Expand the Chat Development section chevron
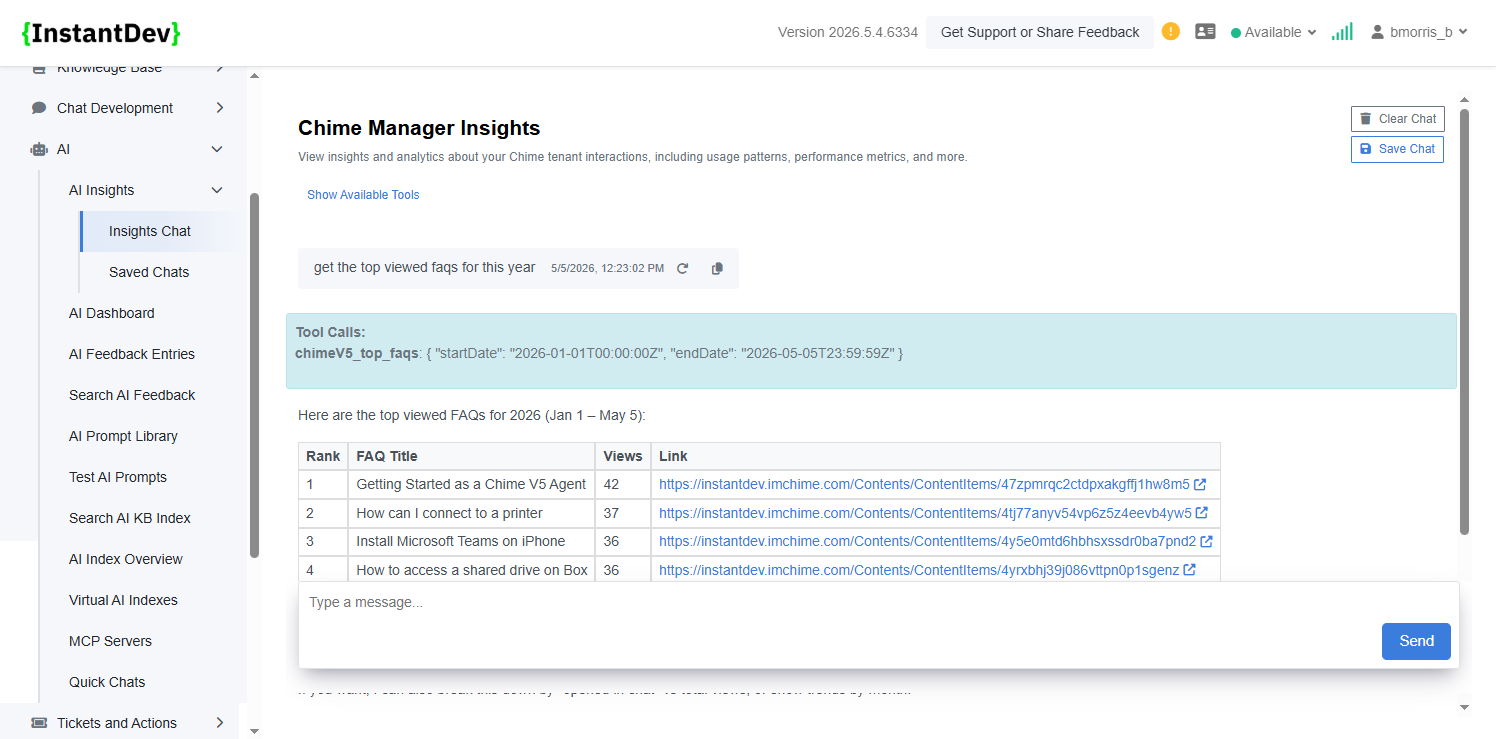Viewport: 1496px width, 739px height. click(220, 108)
